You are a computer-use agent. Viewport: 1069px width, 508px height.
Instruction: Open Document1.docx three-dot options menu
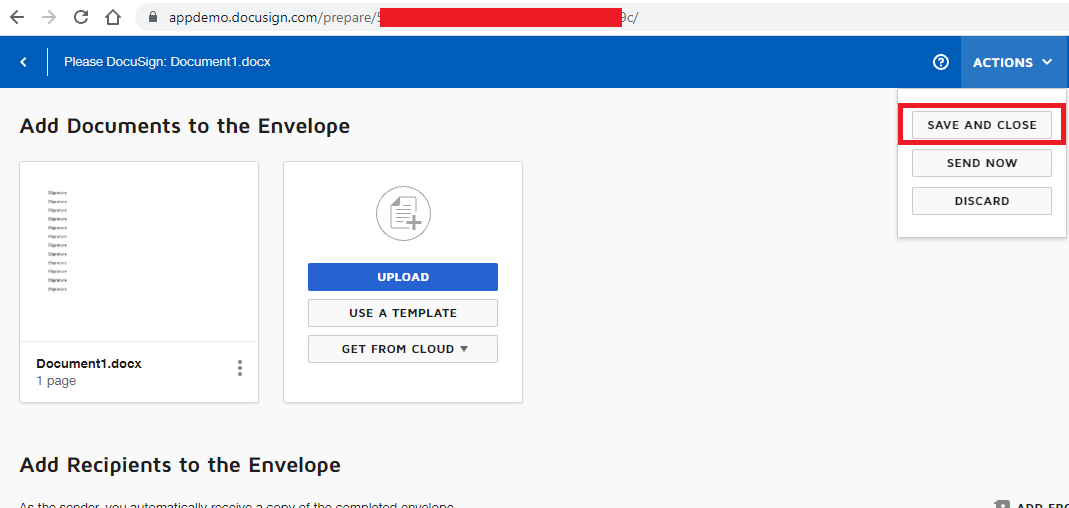tap(240, 368)
